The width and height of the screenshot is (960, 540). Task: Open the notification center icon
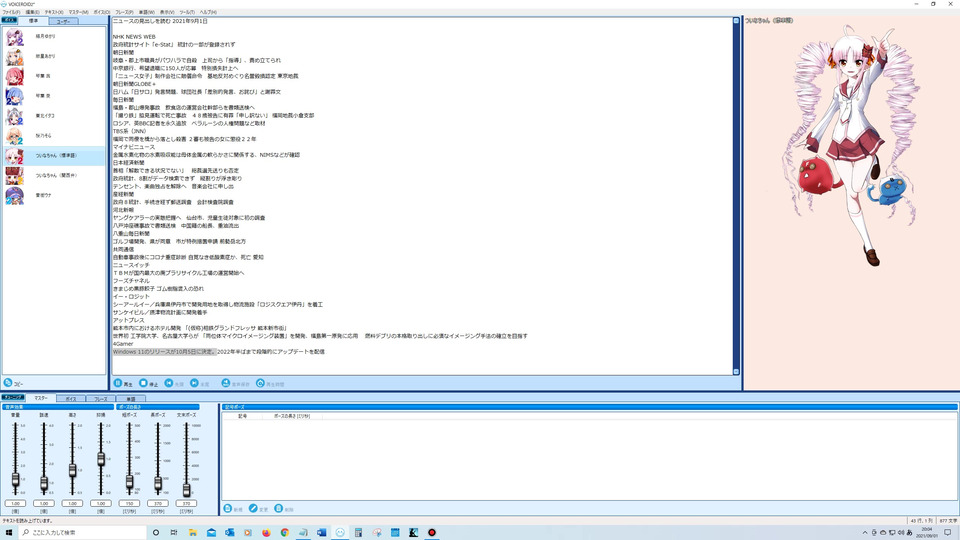tap(948, 533)
